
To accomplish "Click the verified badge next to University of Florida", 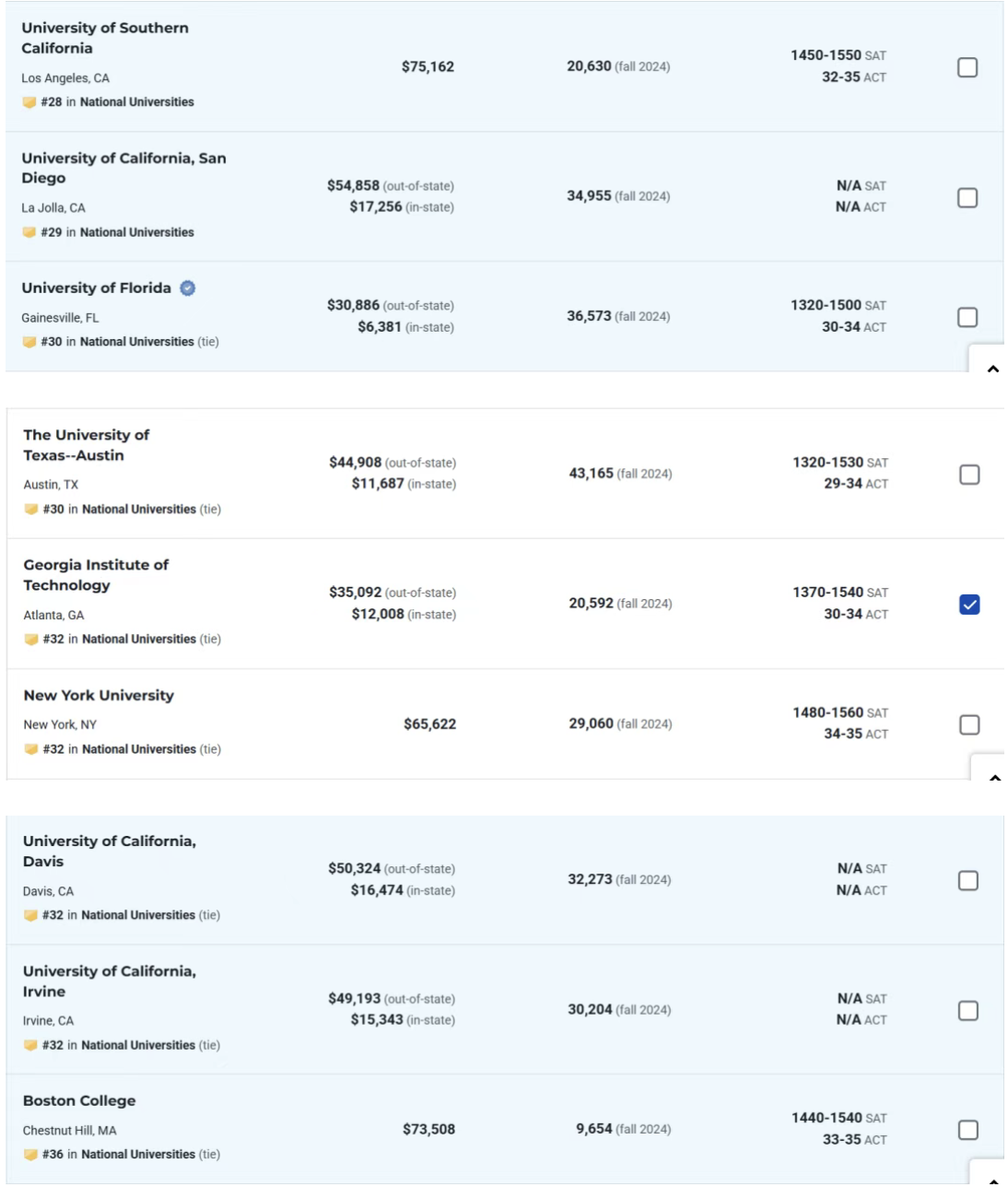I will [x=187, y=288].
